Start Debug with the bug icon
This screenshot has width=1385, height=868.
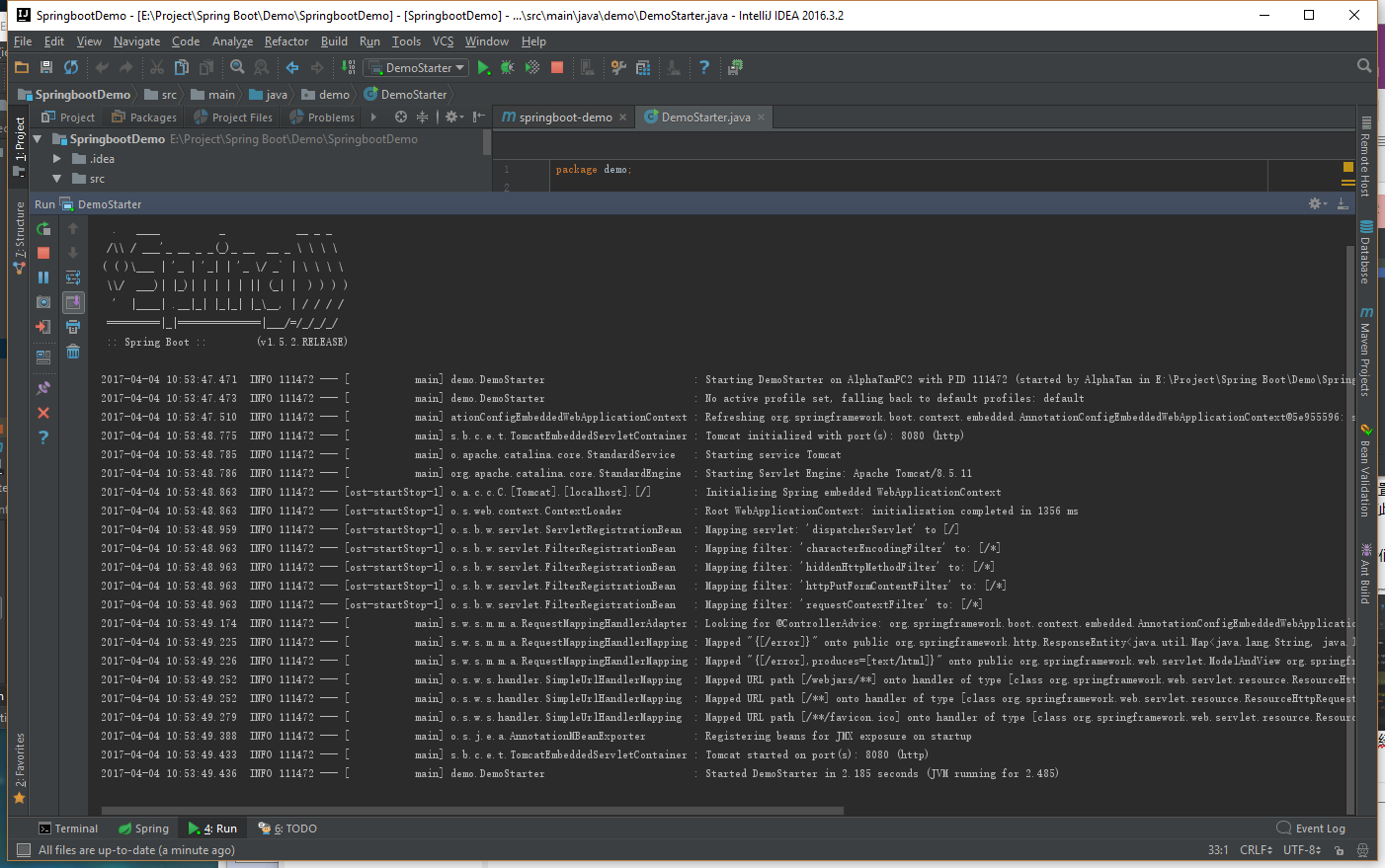(x=508, y=67)
